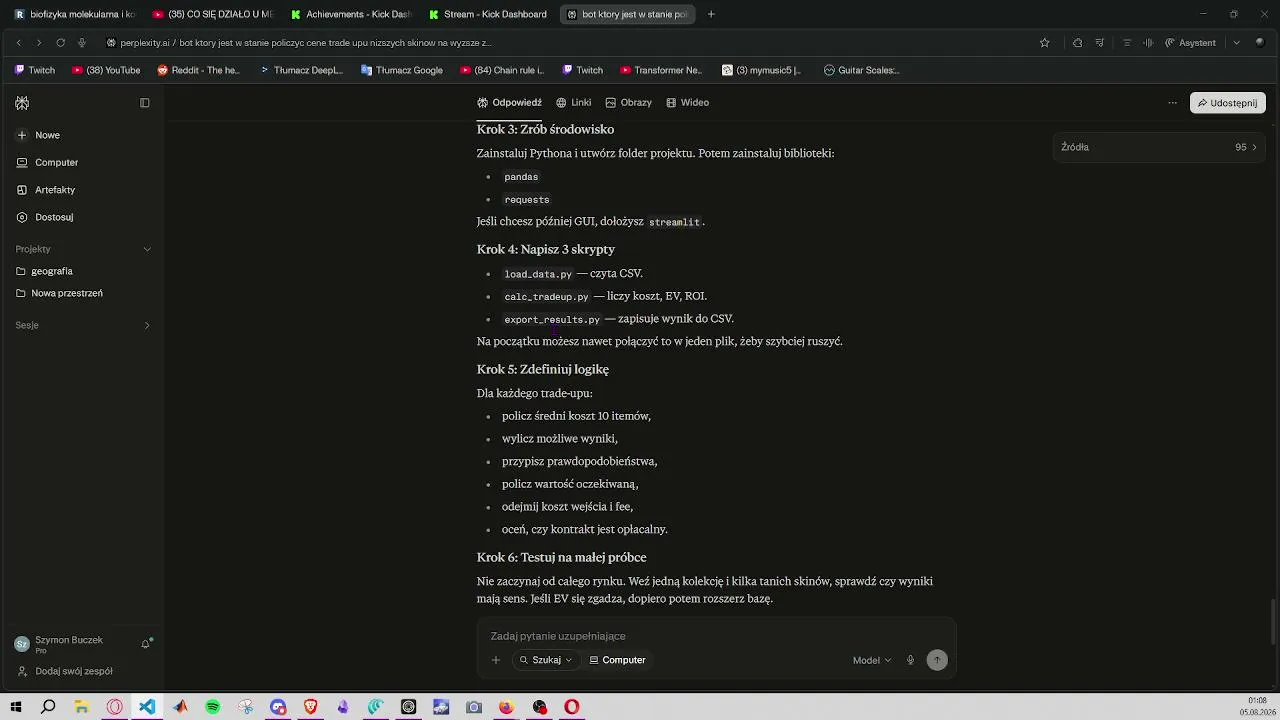The image size is (1280, 720).
Task: Submit question with the send arrow
Action: pos(937,660)
